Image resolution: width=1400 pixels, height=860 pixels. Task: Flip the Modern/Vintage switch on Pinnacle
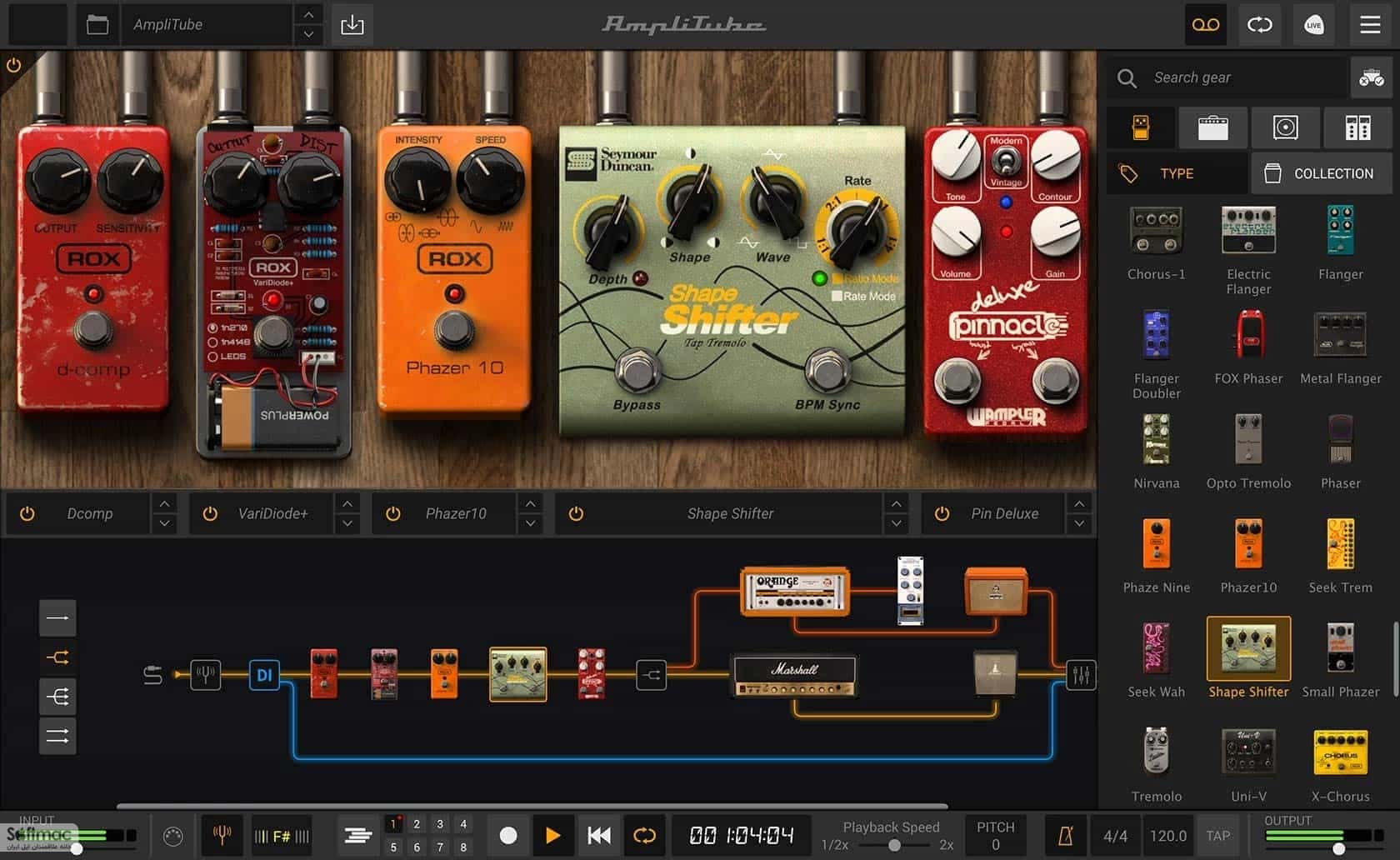[1006, 160]
